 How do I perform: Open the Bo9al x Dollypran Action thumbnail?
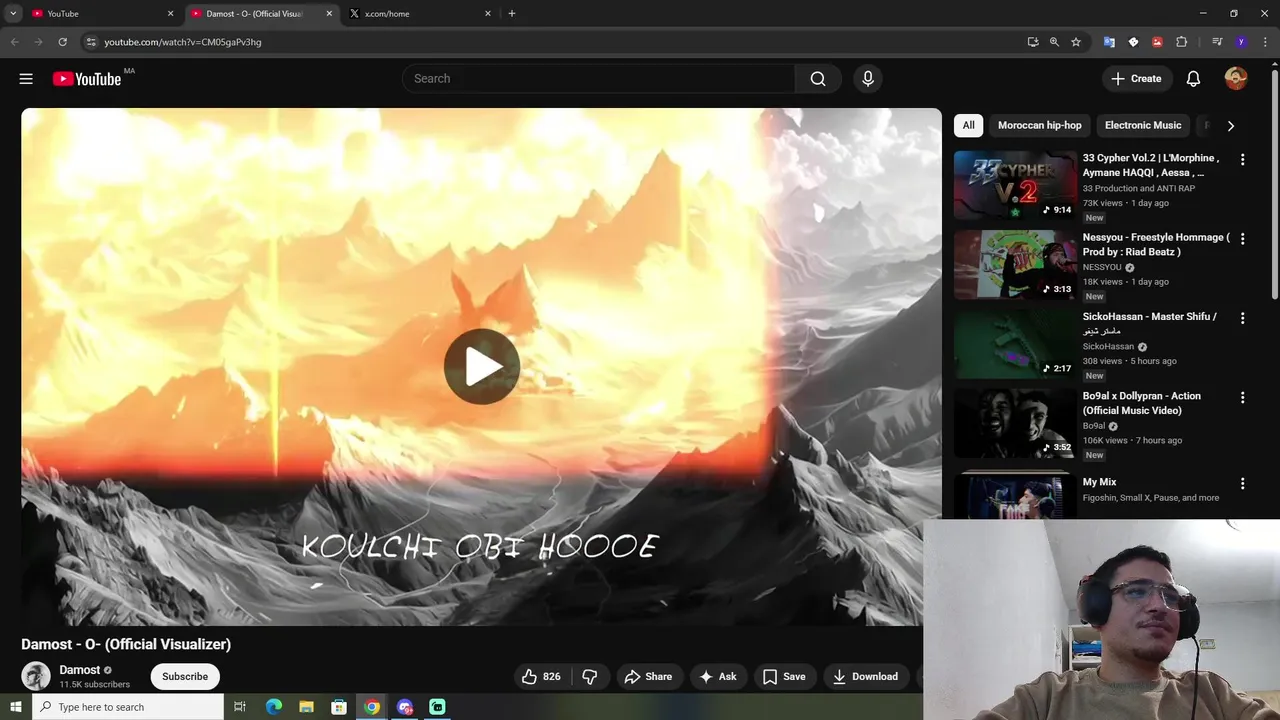1015,423
